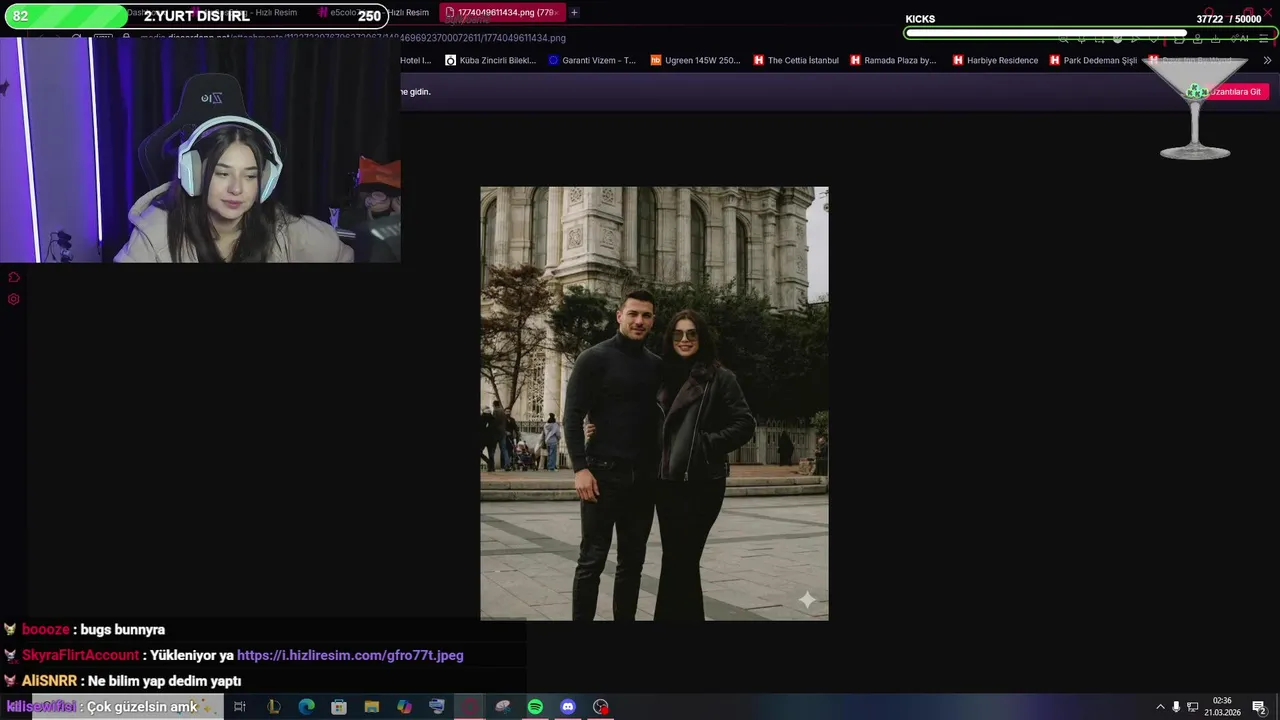Viewport: 1280px width, 720px height.
Task: Click the sparkle icon on photo corner
Action: pos(806,599)
